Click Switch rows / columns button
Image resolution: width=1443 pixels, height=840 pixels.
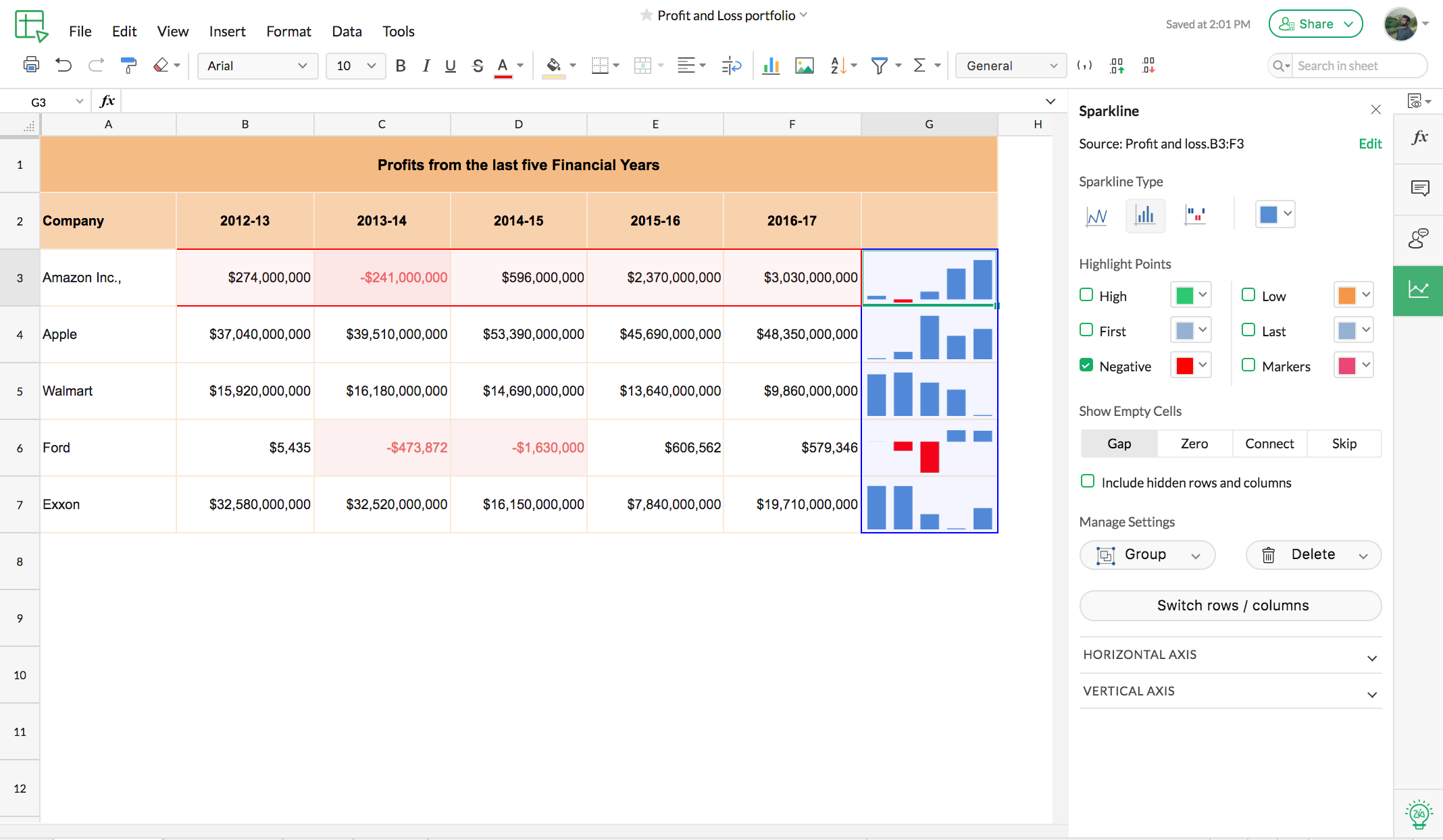pos(1230,606)
